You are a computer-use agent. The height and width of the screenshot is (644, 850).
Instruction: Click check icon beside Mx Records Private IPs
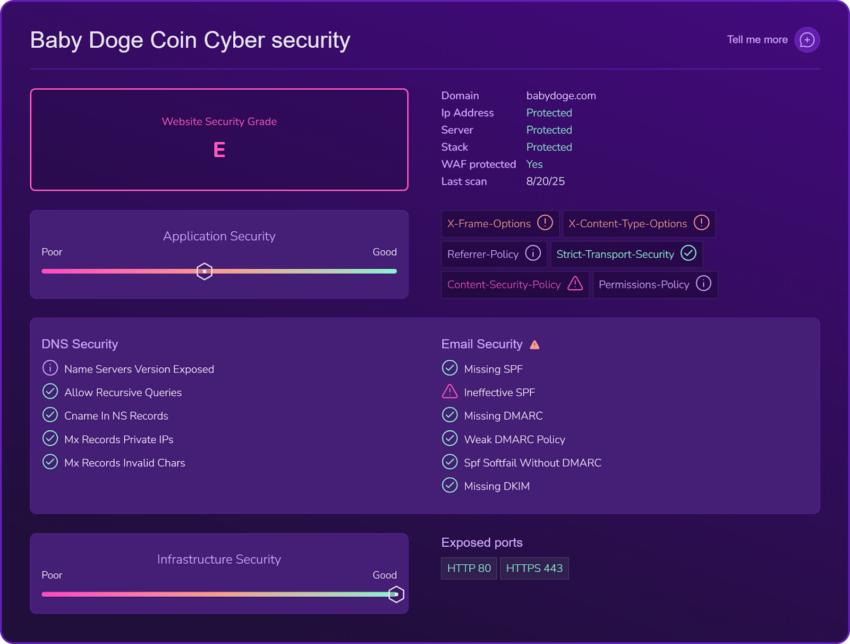tap(50, 438)
